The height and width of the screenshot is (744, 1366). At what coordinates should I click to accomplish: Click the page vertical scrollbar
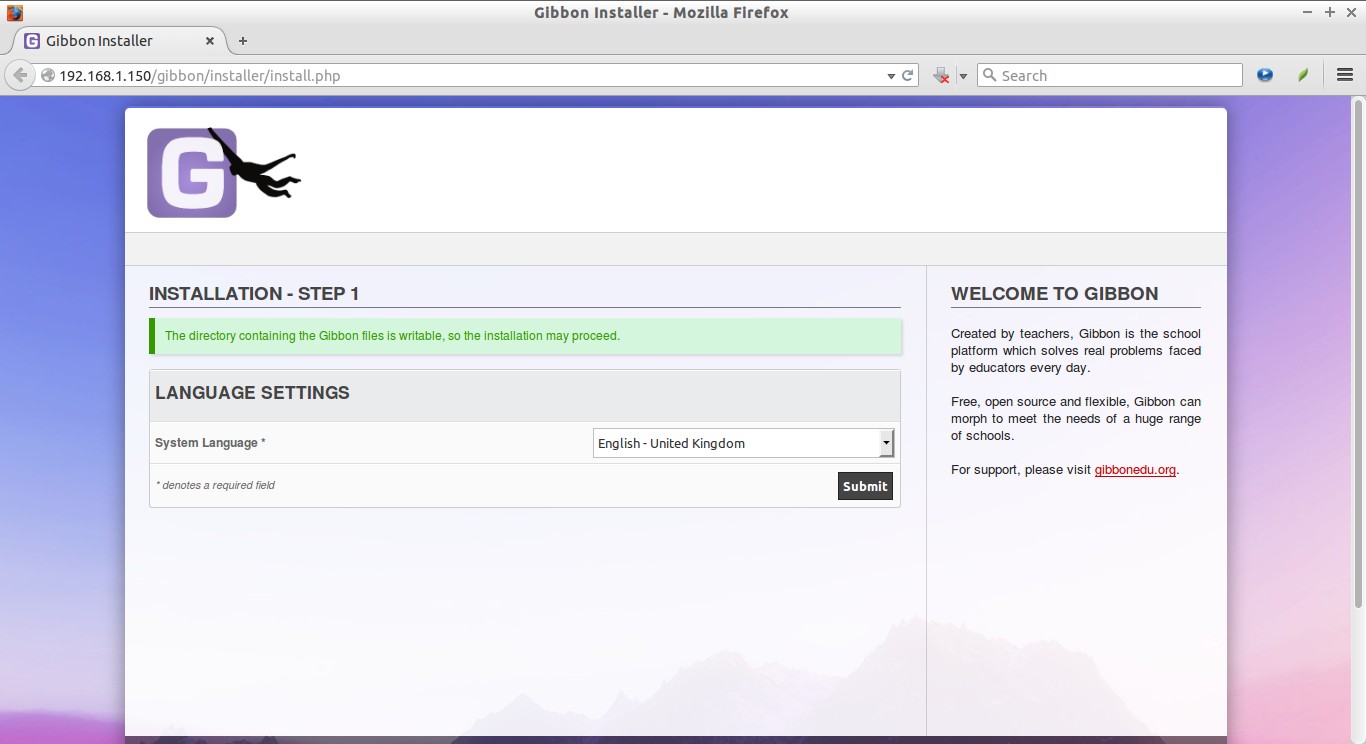pyautogui.click(x=1358, y=352)
